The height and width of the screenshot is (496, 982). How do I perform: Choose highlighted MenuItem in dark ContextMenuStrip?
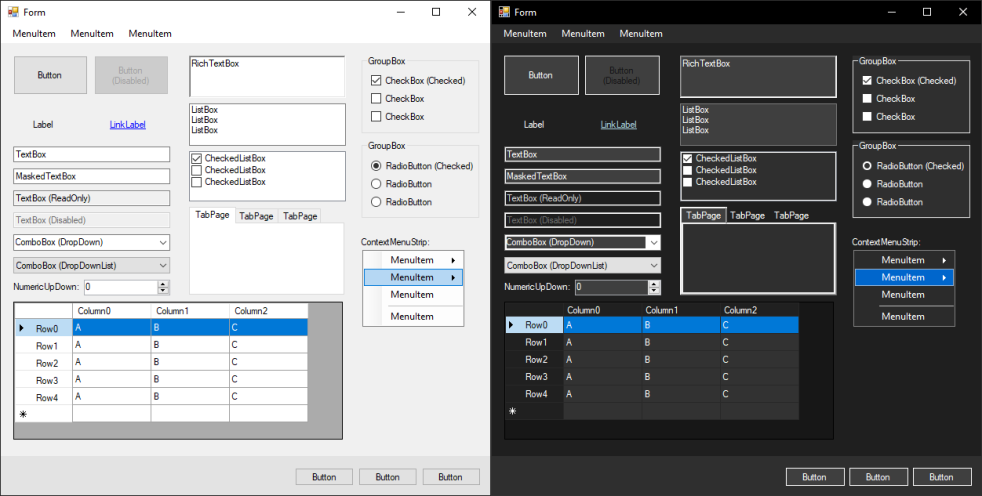(904, 277)
